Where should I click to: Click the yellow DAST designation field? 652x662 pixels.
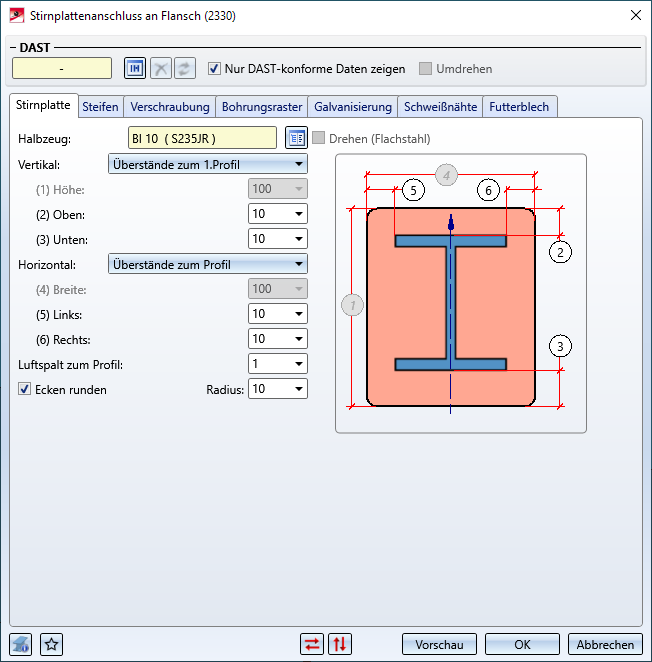pyautogui.click(x=62, y=68)
